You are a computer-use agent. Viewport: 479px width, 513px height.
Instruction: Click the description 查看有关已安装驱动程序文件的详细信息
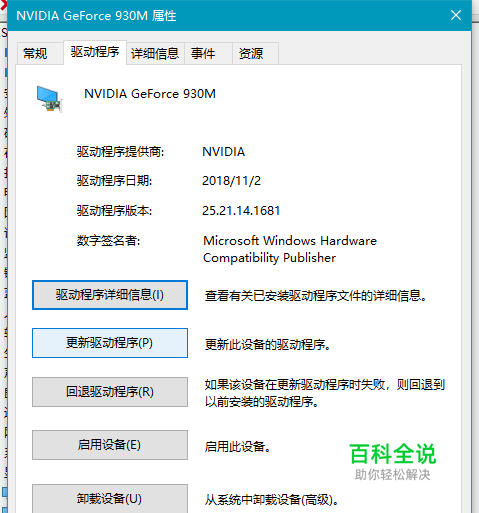[316, 296]
